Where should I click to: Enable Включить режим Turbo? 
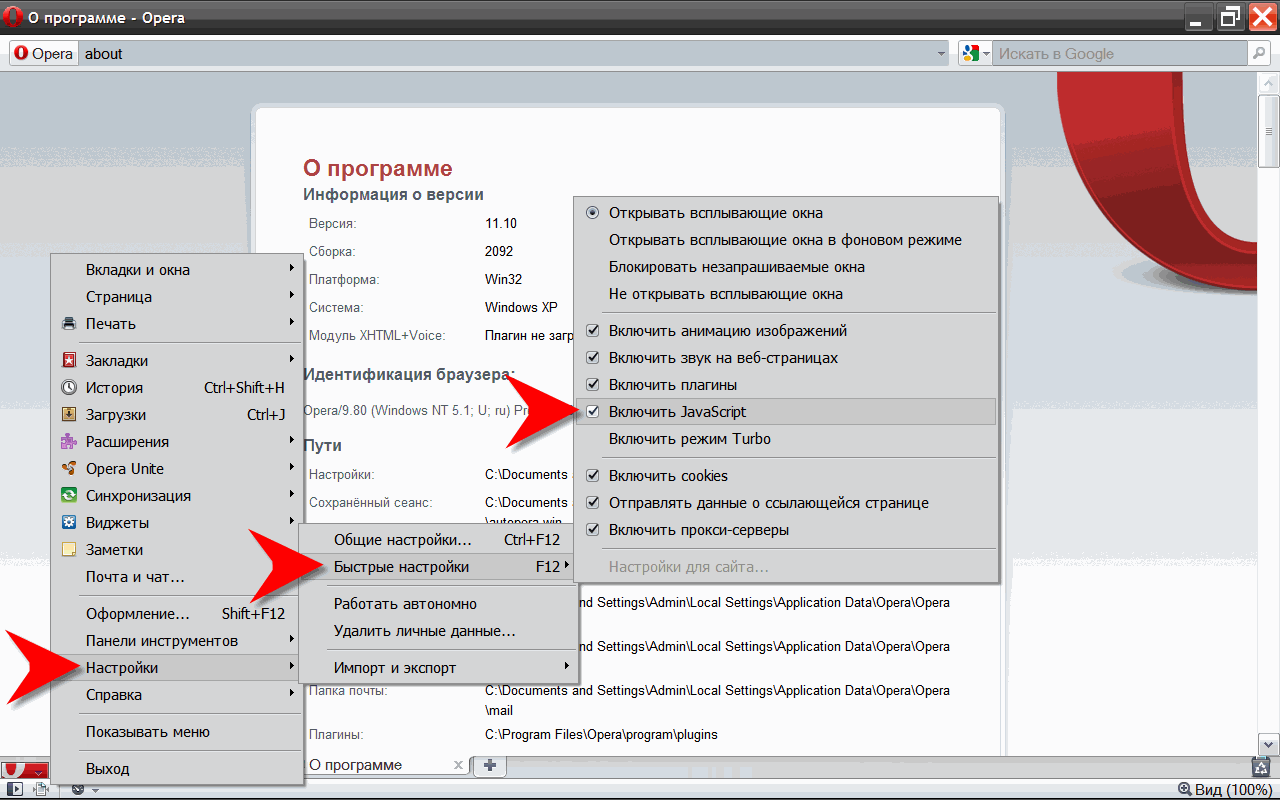click(x=786, y=439)
